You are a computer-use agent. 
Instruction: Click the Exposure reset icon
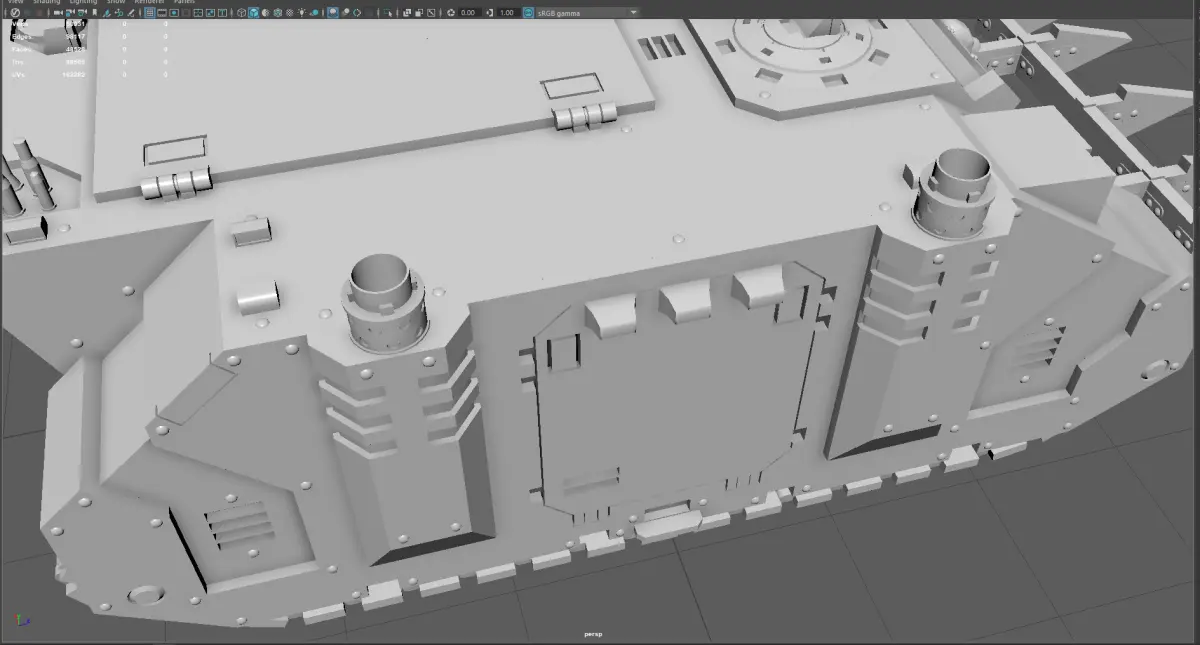coord(451,13)
